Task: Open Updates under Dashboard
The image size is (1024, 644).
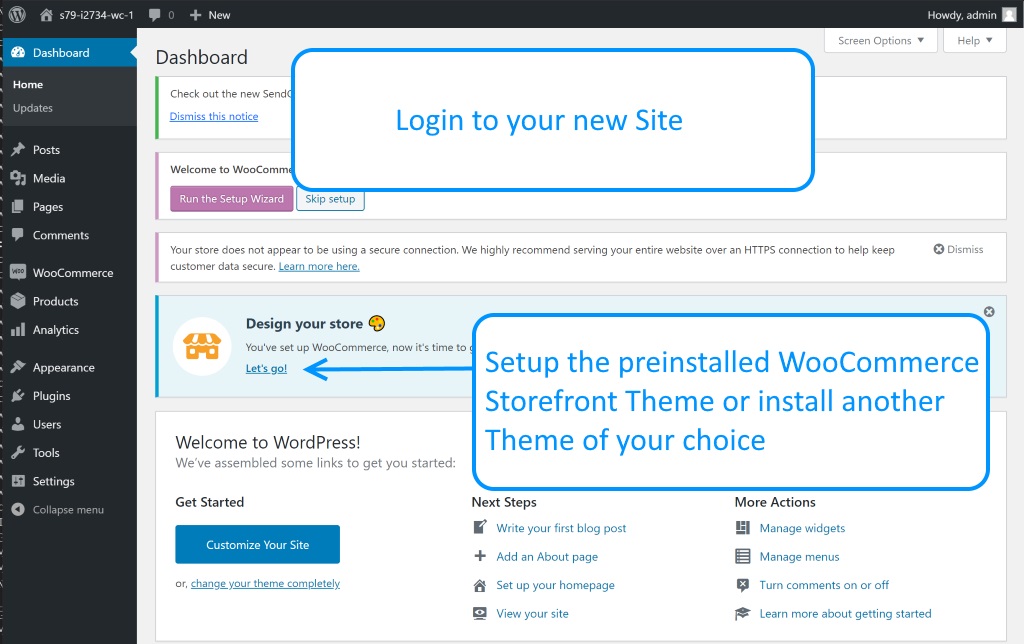Action: click(x=33, y=108)
